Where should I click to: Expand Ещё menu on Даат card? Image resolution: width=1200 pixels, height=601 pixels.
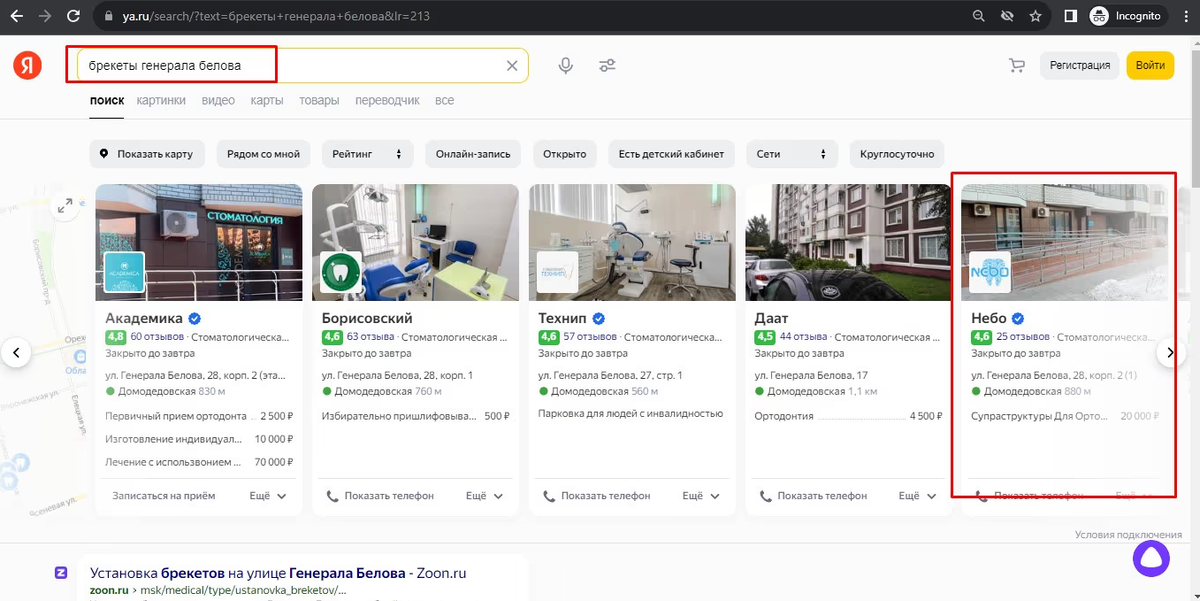[x=918, y=495]
